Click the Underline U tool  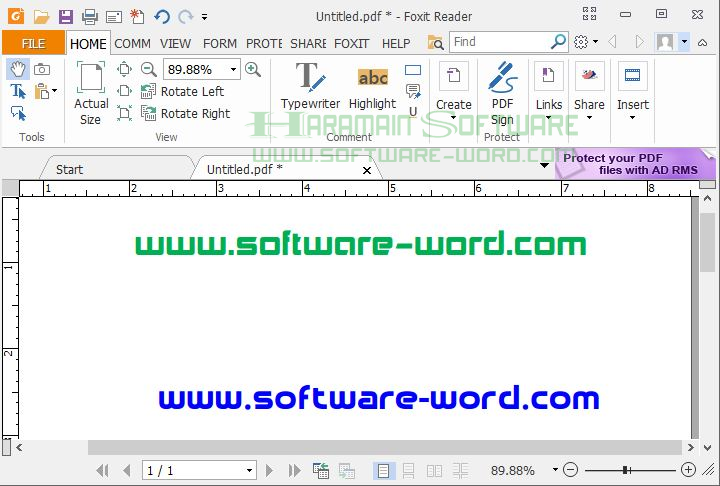pos(413,111)
